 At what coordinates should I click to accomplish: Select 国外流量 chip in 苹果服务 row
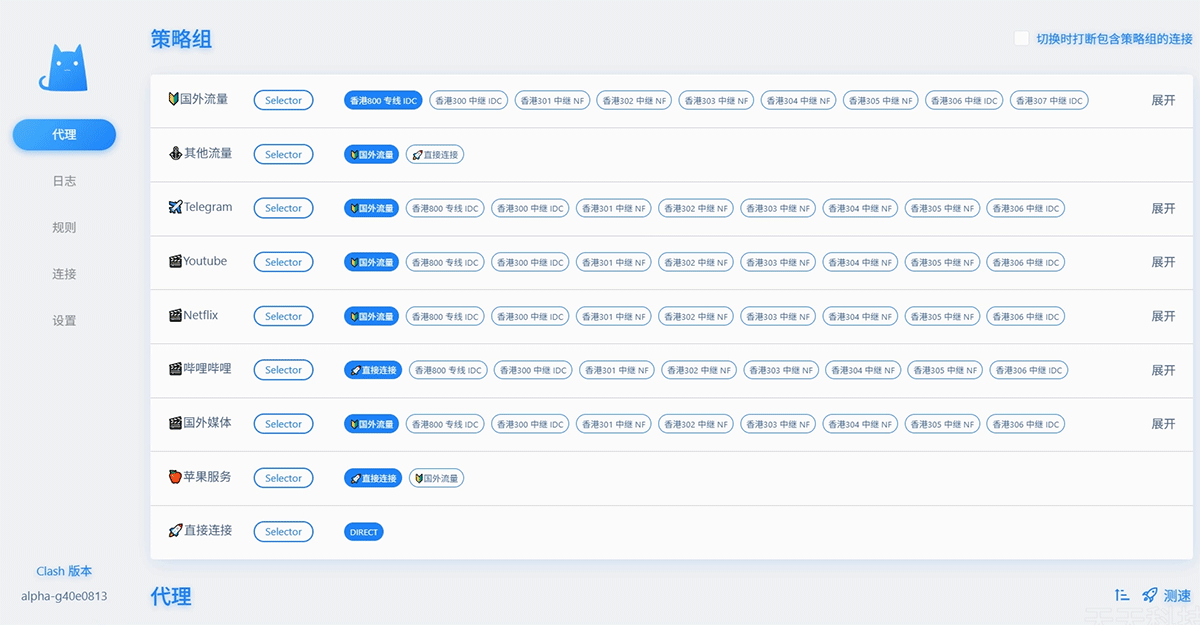point(435,479)
